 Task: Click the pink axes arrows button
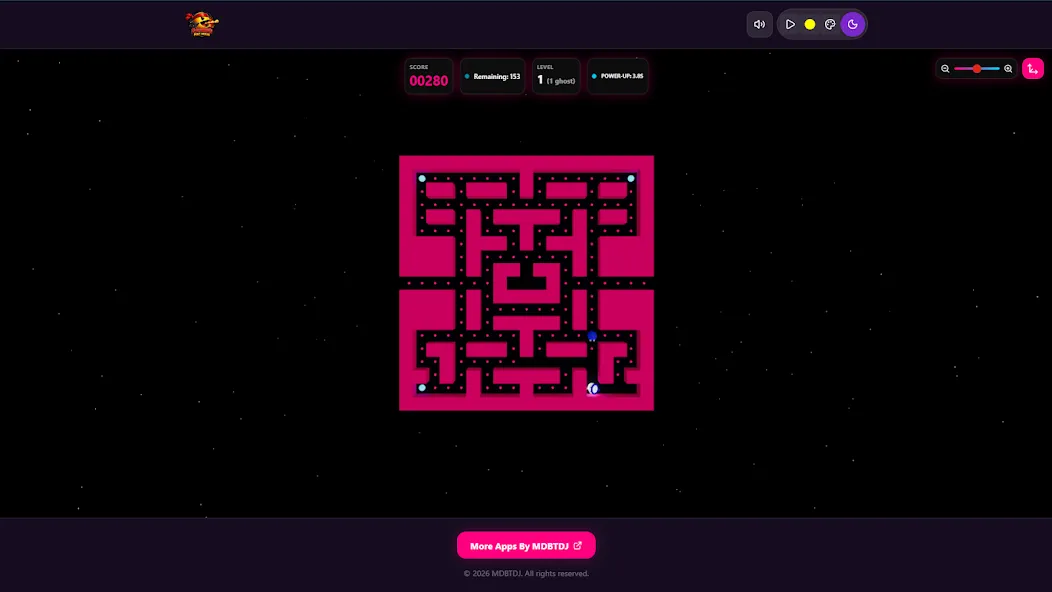[1033, 68]
